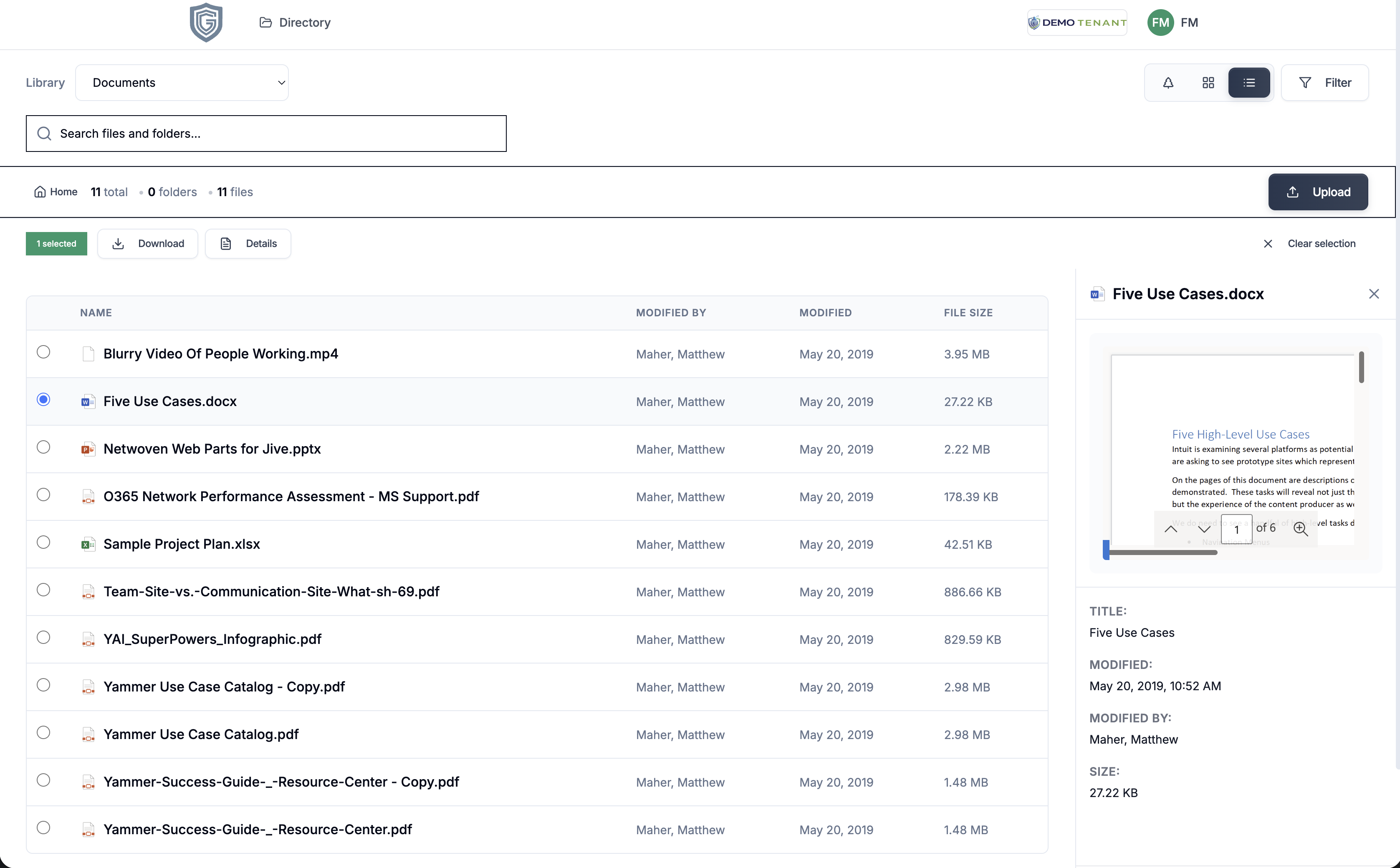Select Yammer-Success-Guide-_-Resource-Center - Copy.pdf radio
This screenshot has height=868, width=1400.
click(x=43, y=780)
